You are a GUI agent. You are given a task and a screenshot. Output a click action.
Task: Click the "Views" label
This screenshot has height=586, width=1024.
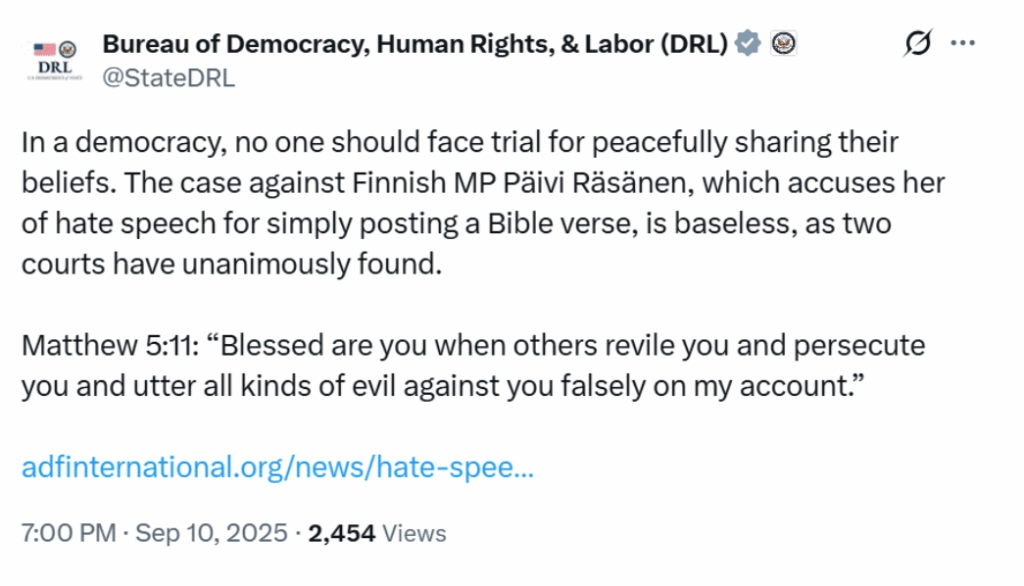(414, 533)
